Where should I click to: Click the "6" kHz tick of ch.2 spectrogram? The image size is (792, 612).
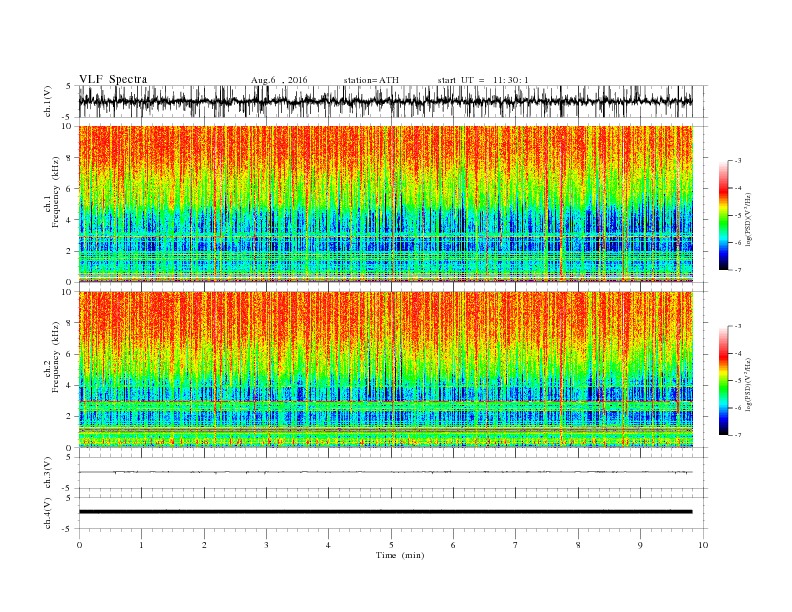70,354
